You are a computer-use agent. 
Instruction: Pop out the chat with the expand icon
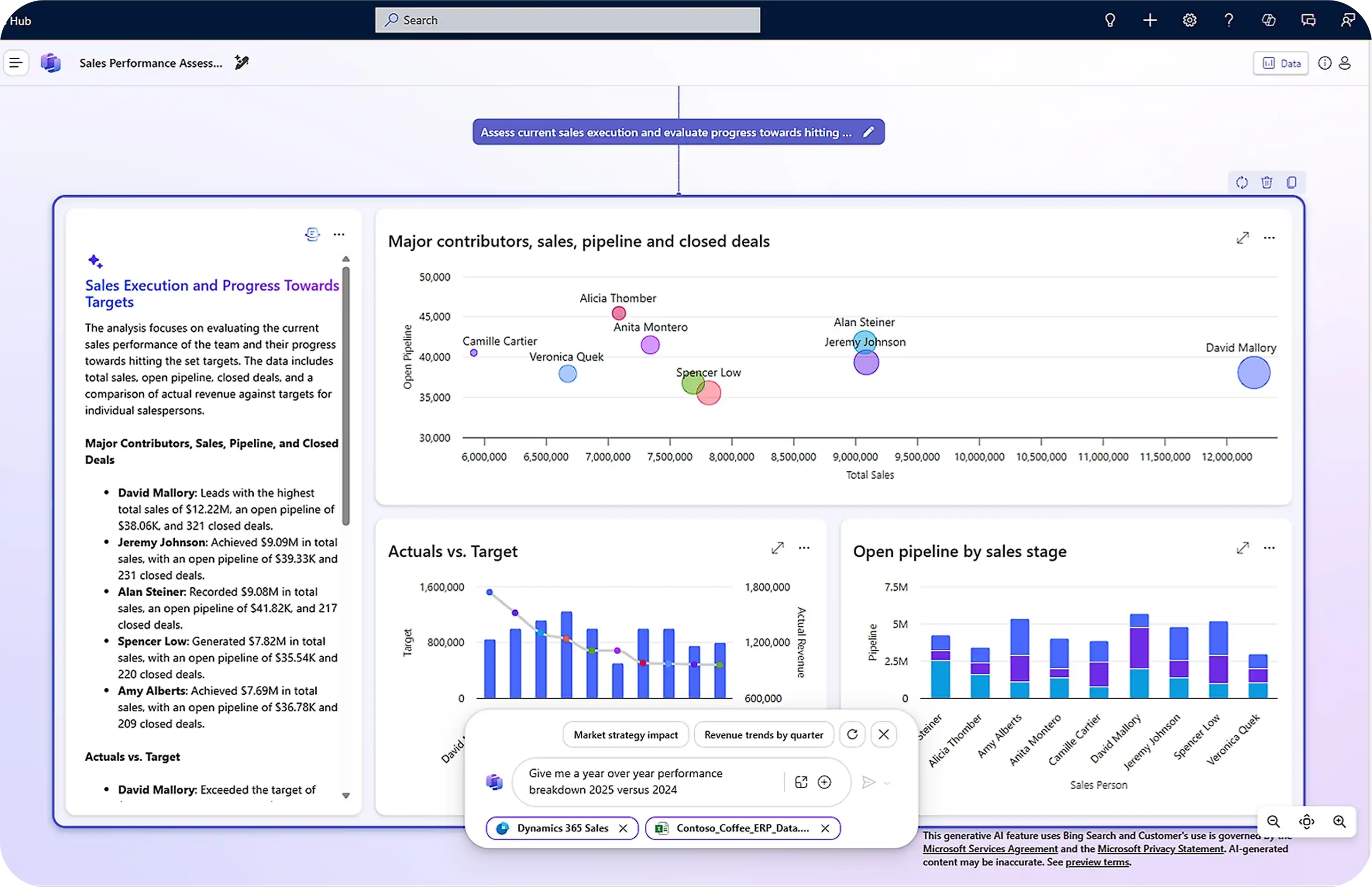coord(801,782)
